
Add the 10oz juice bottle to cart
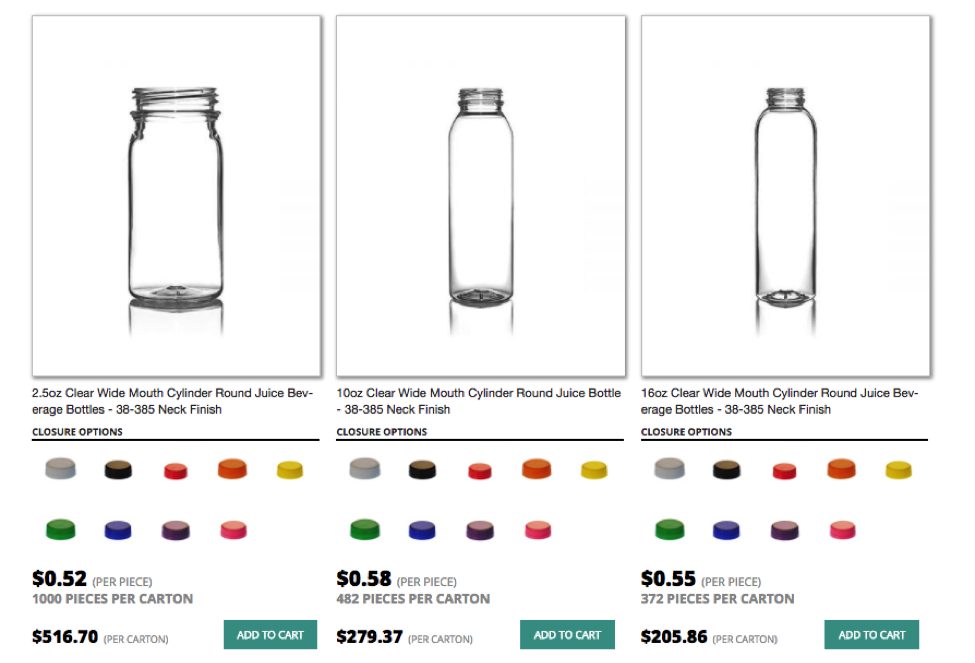[x=567, y=635]
